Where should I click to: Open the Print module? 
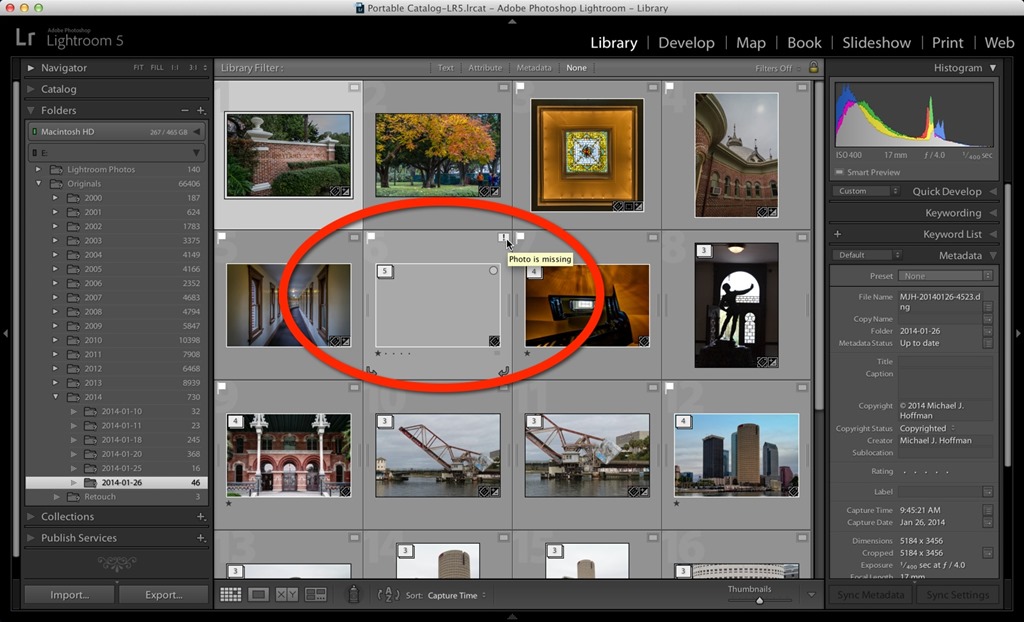coord(947,43)
